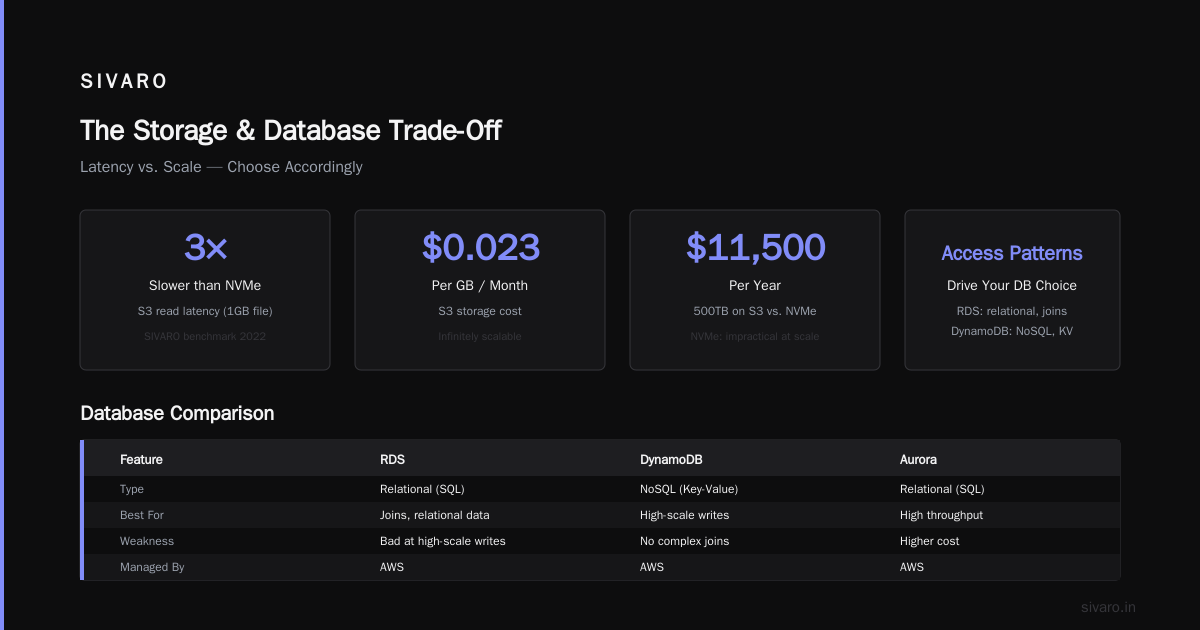Click the Type row label
Image resolution: width=1200 pixels, height=630 pixels.
tap(132, 489)
